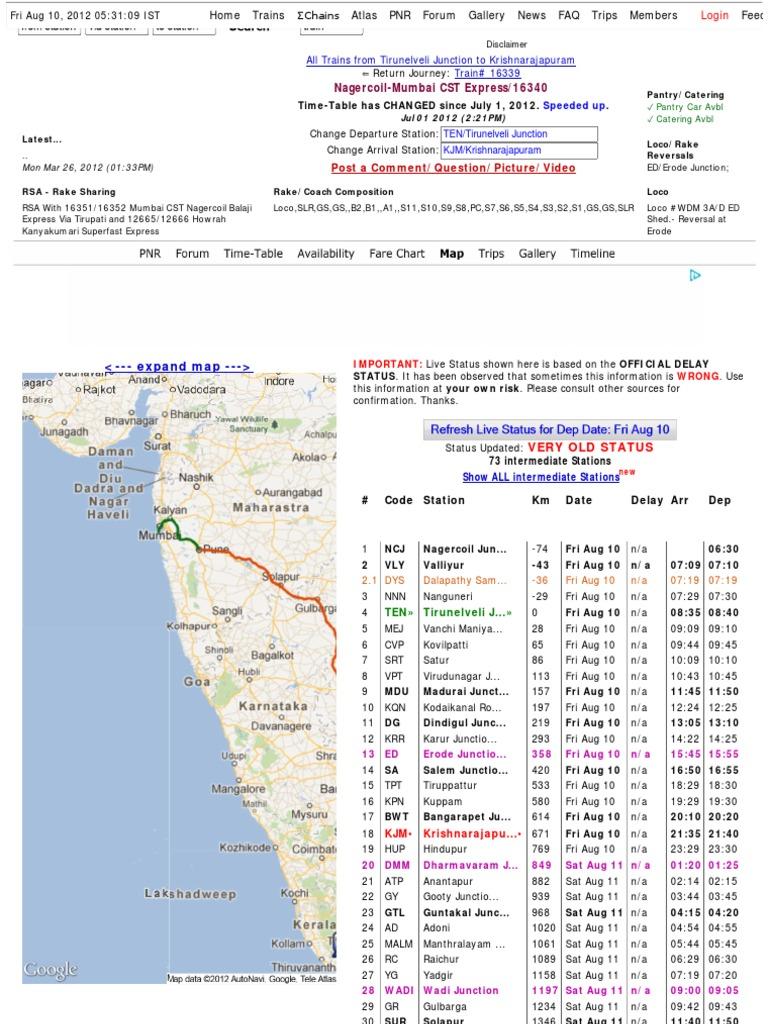This screenshot has width=768, height=1024.
Task: Open the ΣChains menu item
Action: (x=318, y=15)
